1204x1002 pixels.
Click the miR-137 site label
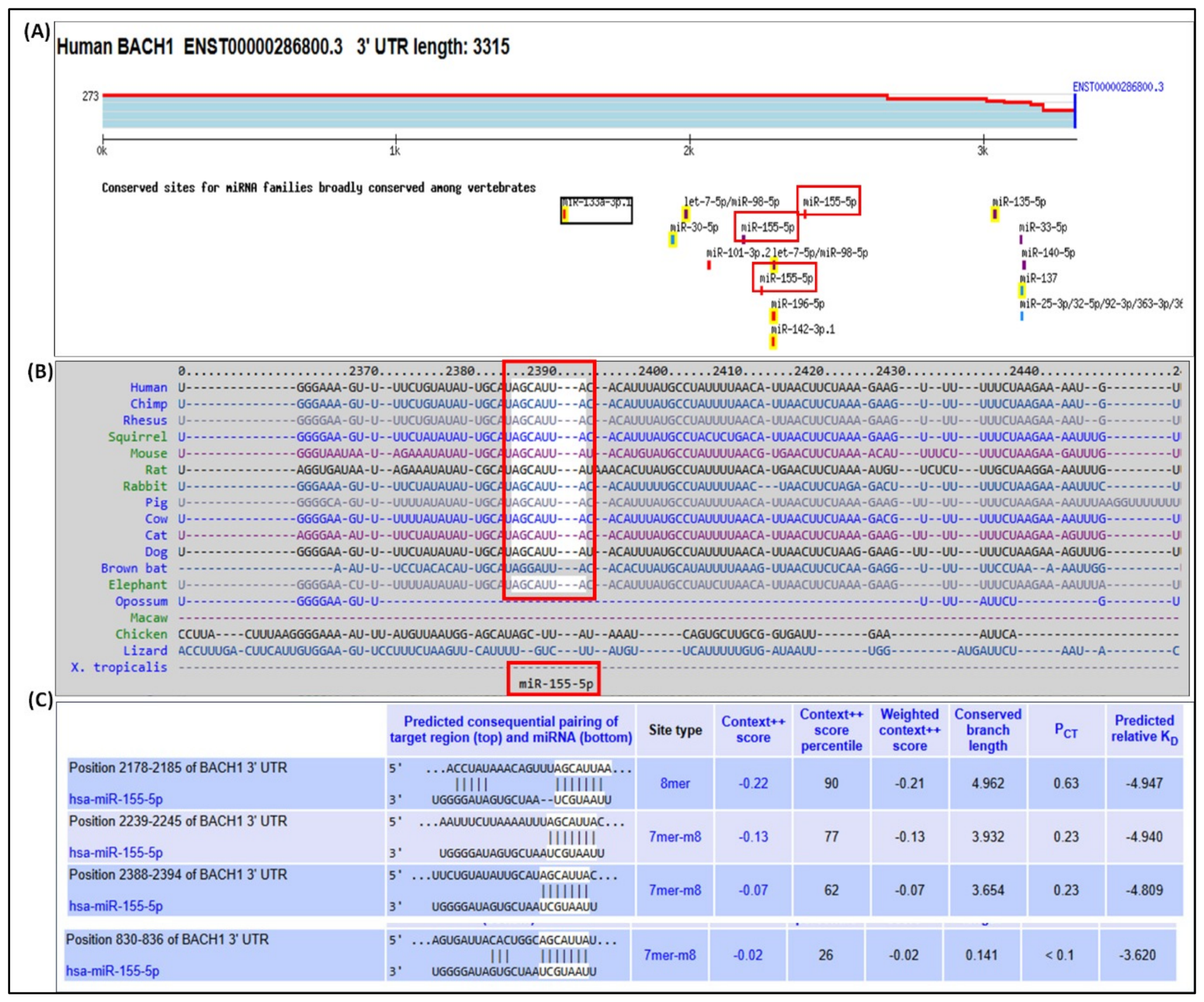(x=1038, y=278)
